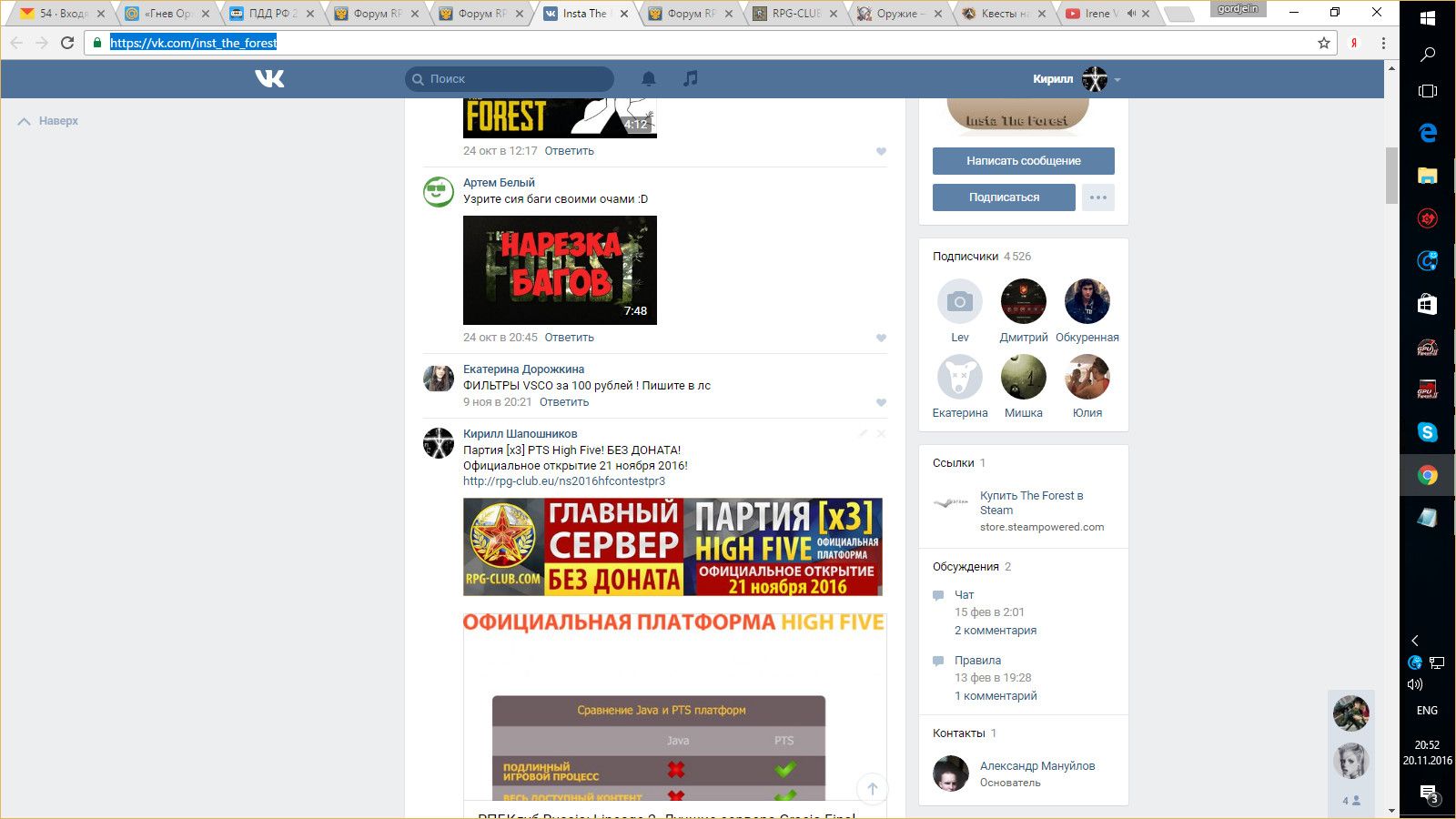Switch to the Квесты tab

tap(1004, 14)
